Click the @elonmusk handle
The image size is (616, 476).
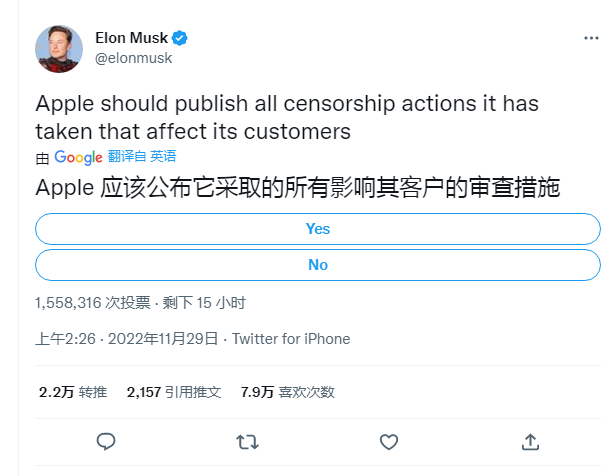point(133,58)
